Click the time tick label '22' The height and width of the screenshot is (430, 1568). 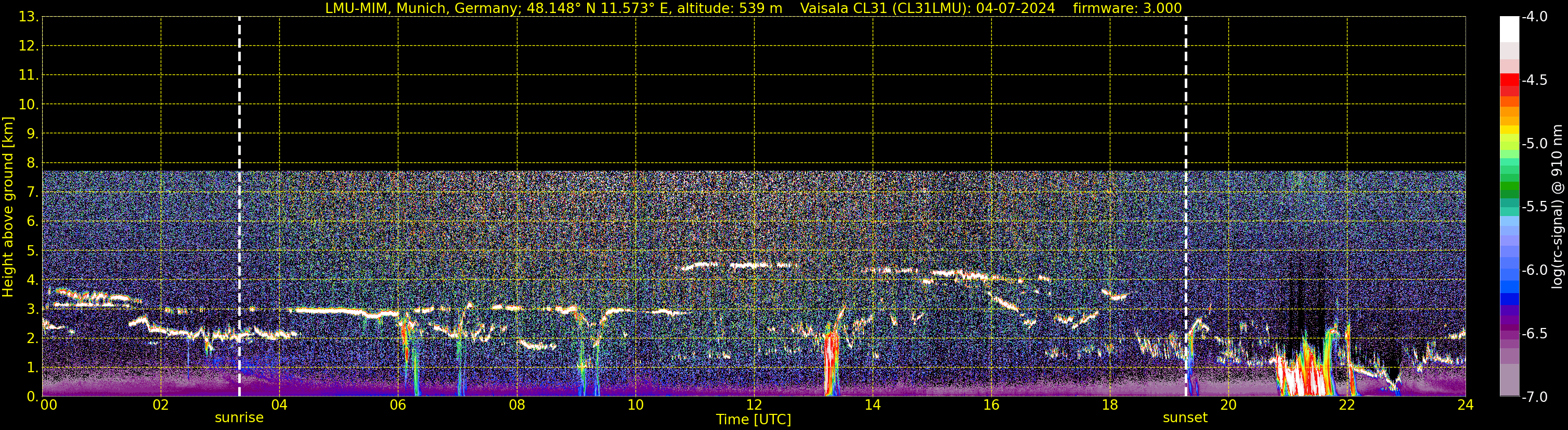click(x=1347, y=405)
